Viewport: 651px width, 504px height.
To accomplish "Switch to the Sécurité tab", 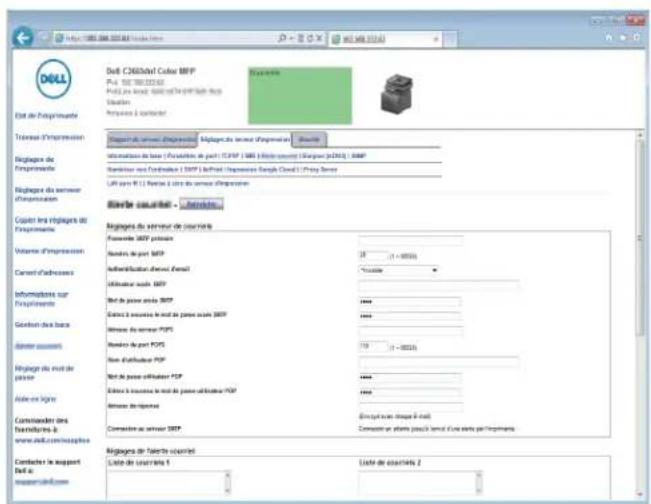I will tap(309, 140).
